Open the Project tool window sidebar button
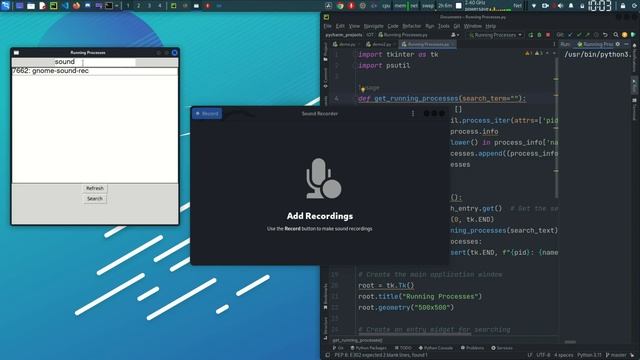 tap(325, 51)
